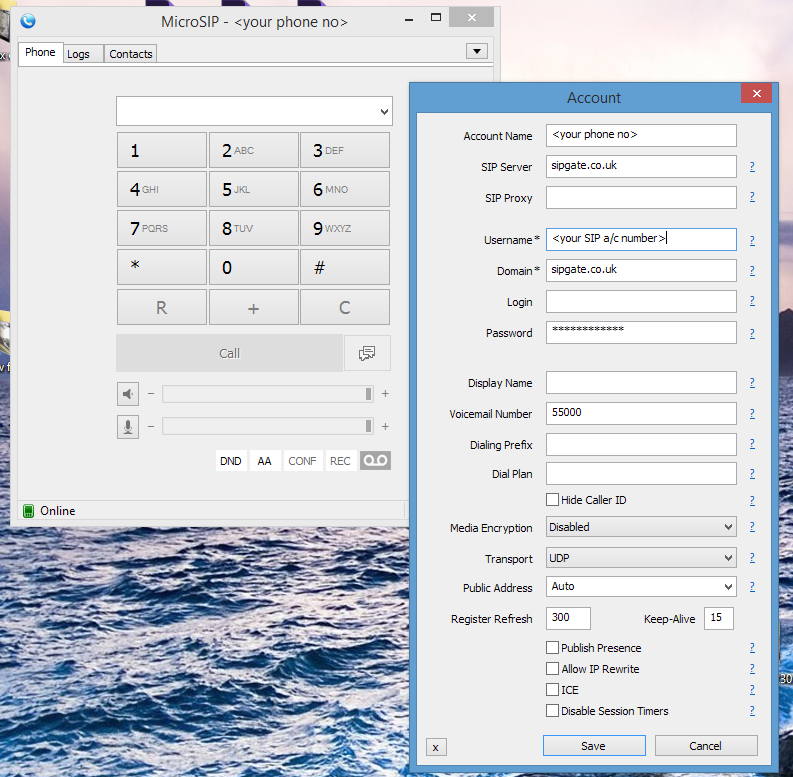Click the green Online status icon

[x=28, y=510]
